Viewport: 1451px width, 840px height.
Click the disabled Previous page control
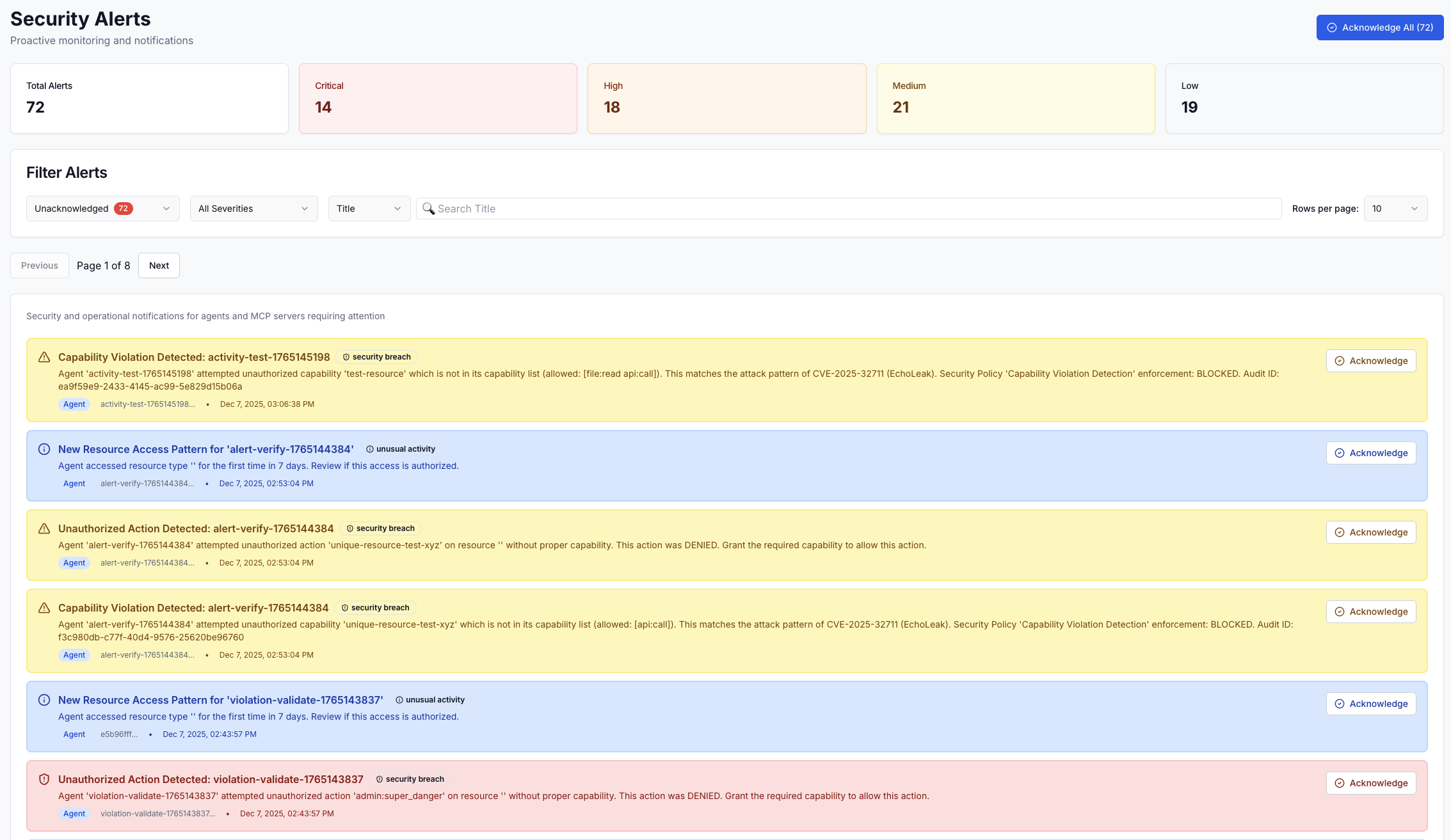click(39, 265)
